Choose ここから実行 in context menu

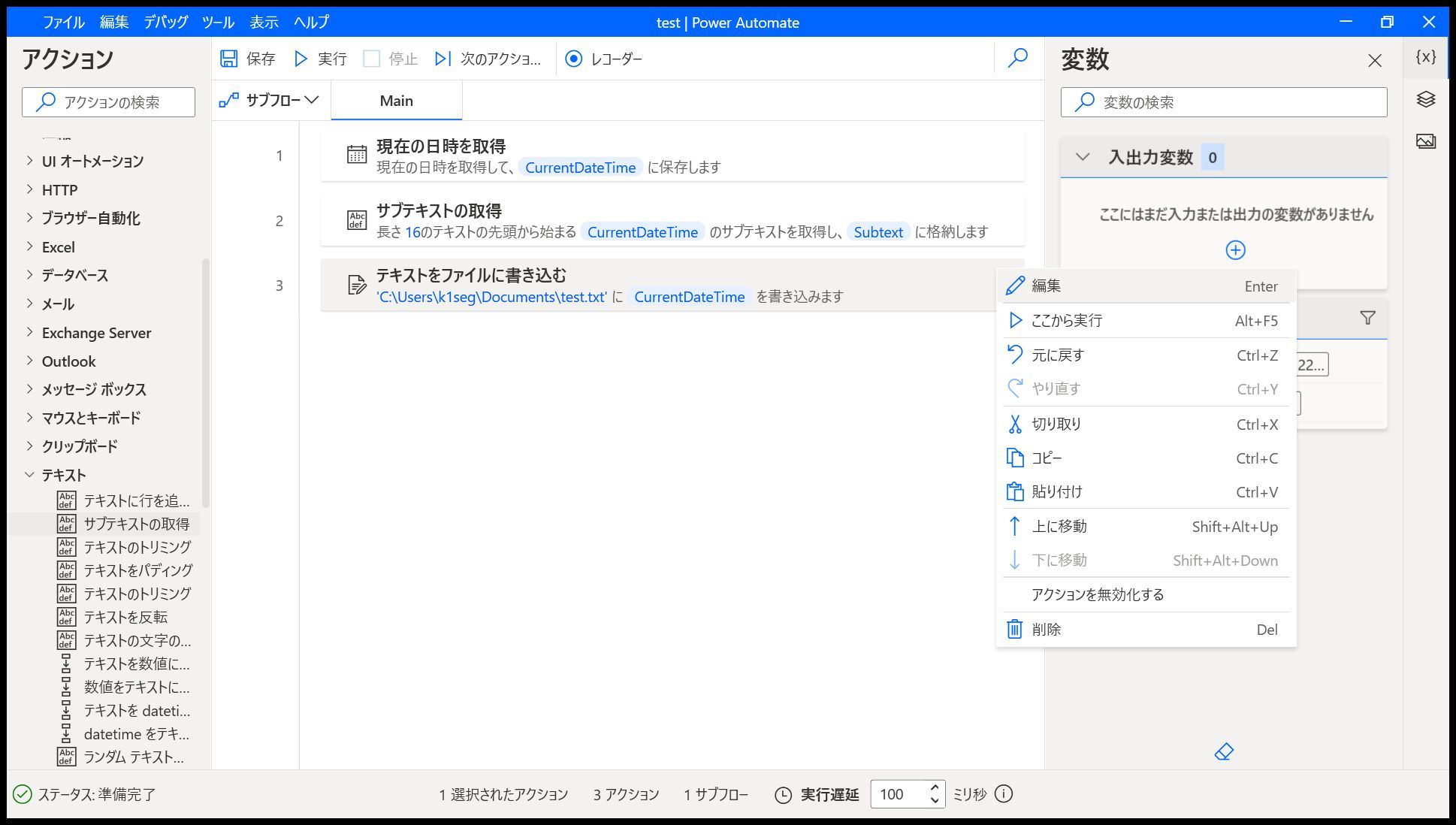[x=1146, y=320]
